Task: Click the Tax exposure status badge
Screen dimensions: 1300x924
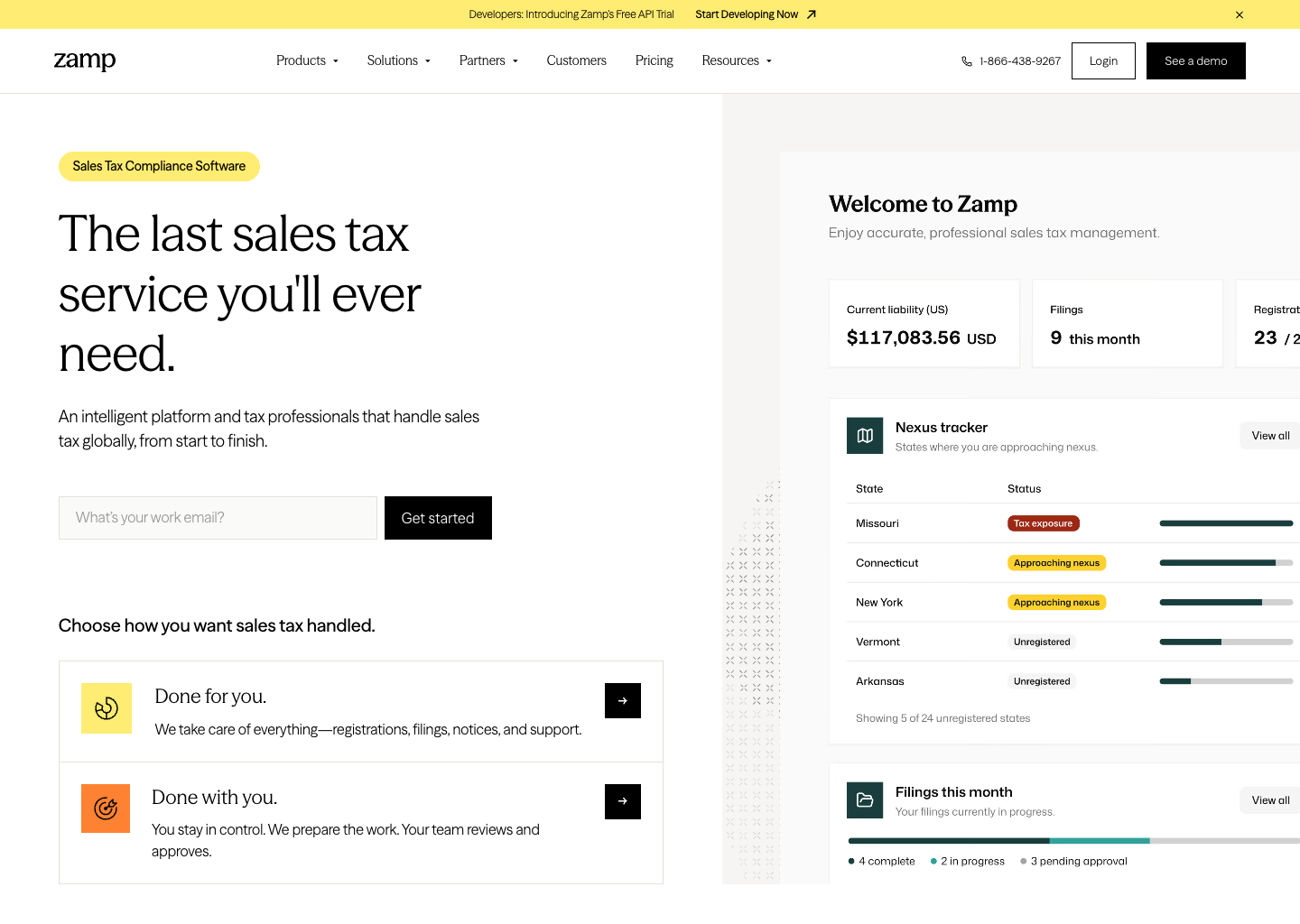Action: 1044,523
